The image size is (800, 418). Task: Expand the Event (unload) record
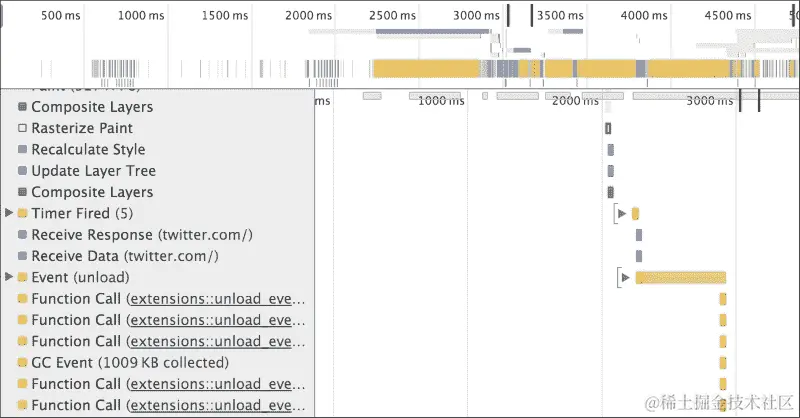9,277
